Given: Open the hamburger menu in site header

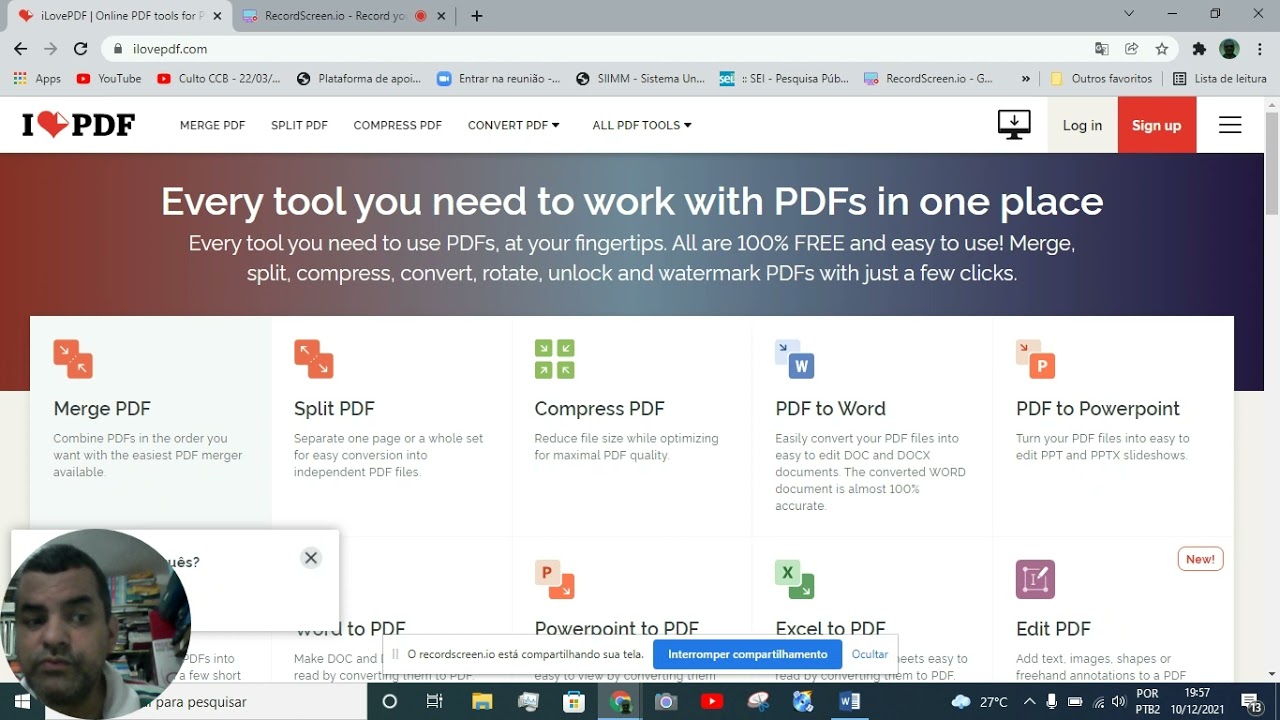Looking at the screenshot, I should [x=1230, y=125].
